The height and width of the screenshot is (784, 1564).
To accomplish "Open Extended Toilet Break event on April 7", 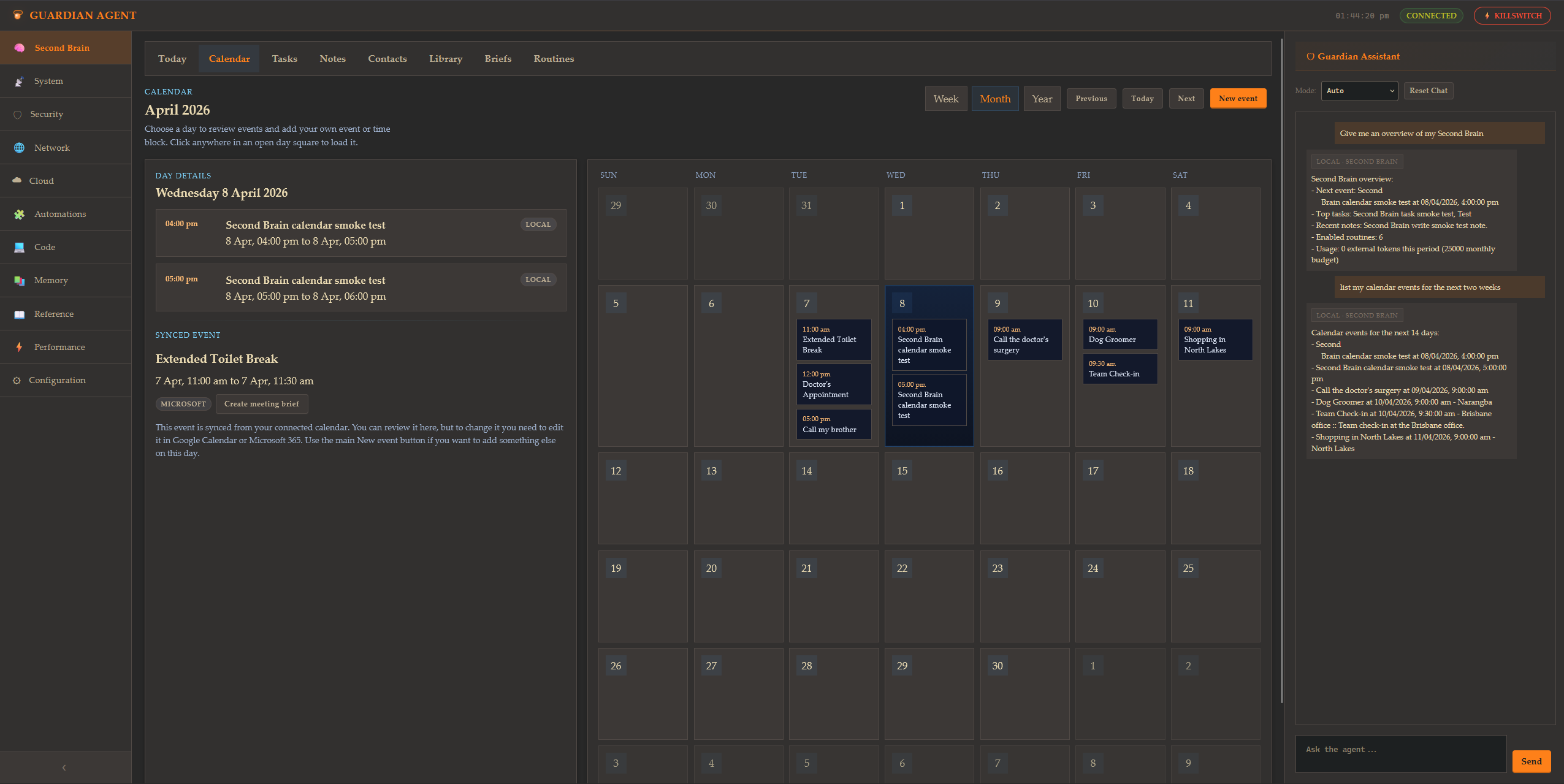I will 834,340.
